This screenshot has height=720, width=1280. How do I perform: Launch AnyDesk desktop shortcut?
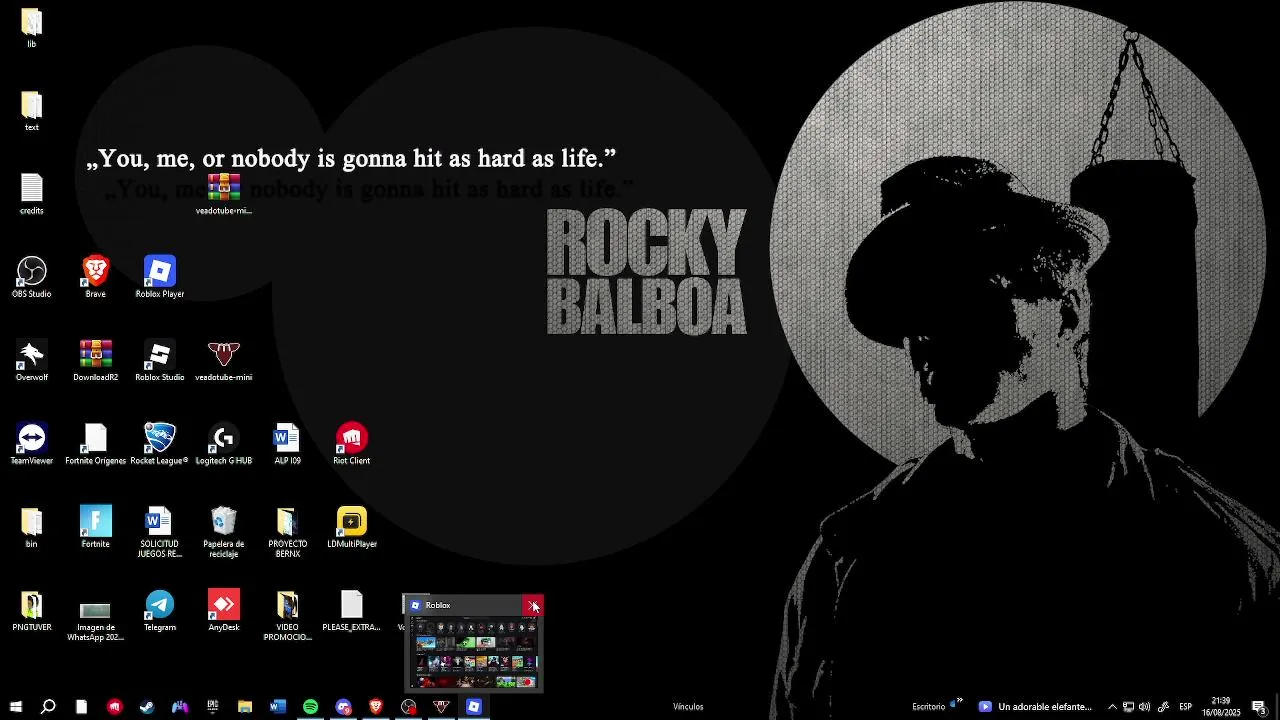223,610
